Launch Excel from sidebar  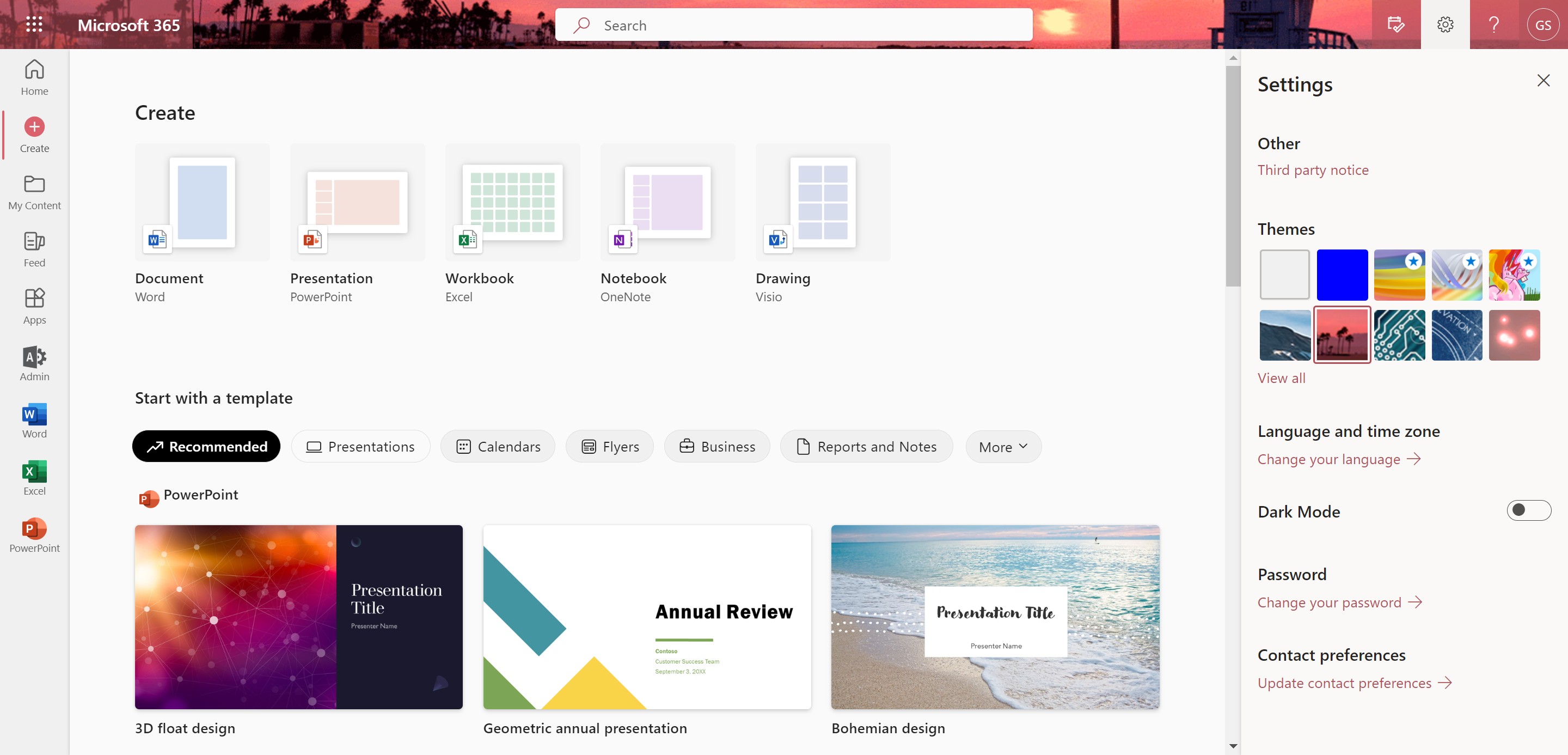point(34,477)
